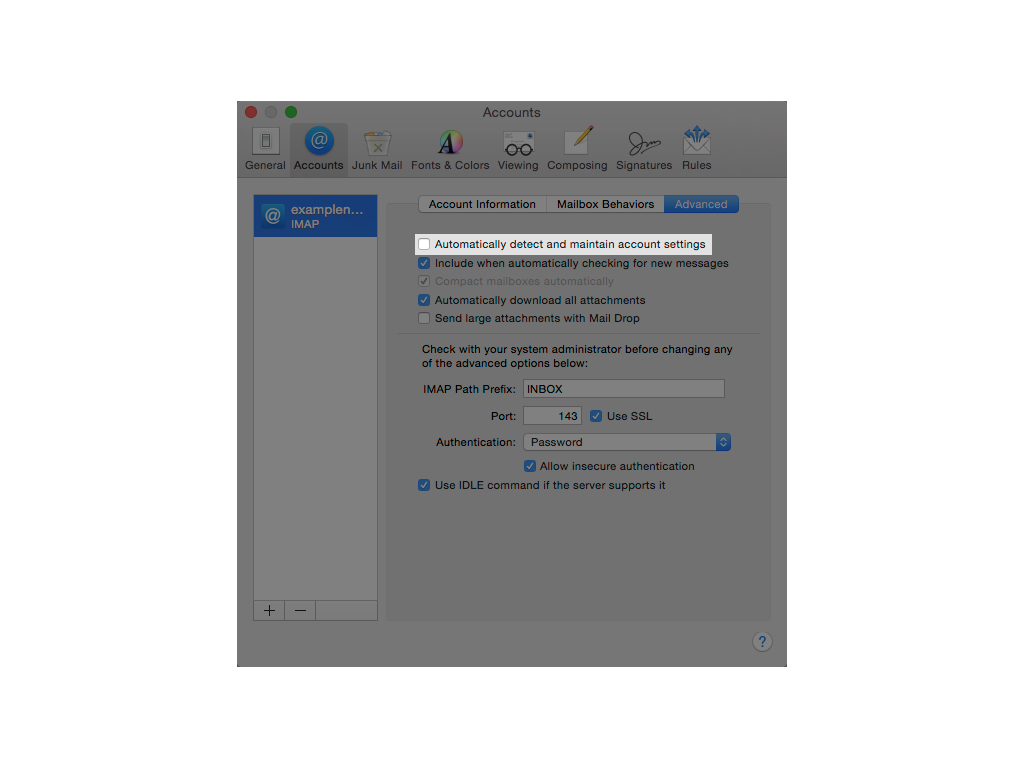Switch to the Mailbox Behaviors tab
This screenshot has width=1024, height=768.
(605, 204)
